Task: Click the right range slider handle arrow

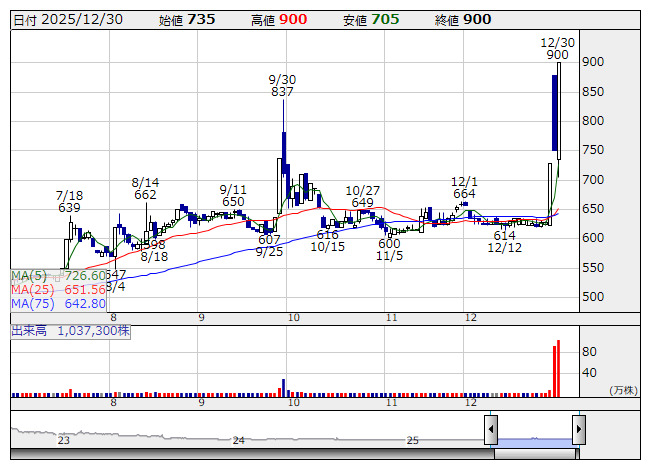Action: (578, 430)
